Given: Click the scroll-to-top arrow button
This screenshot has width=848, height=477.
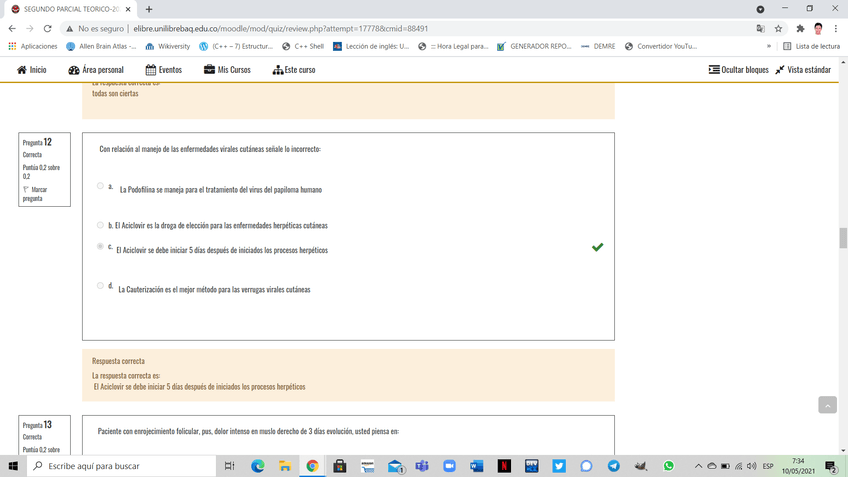Looking at the screenshot, I should pos(827,405).
